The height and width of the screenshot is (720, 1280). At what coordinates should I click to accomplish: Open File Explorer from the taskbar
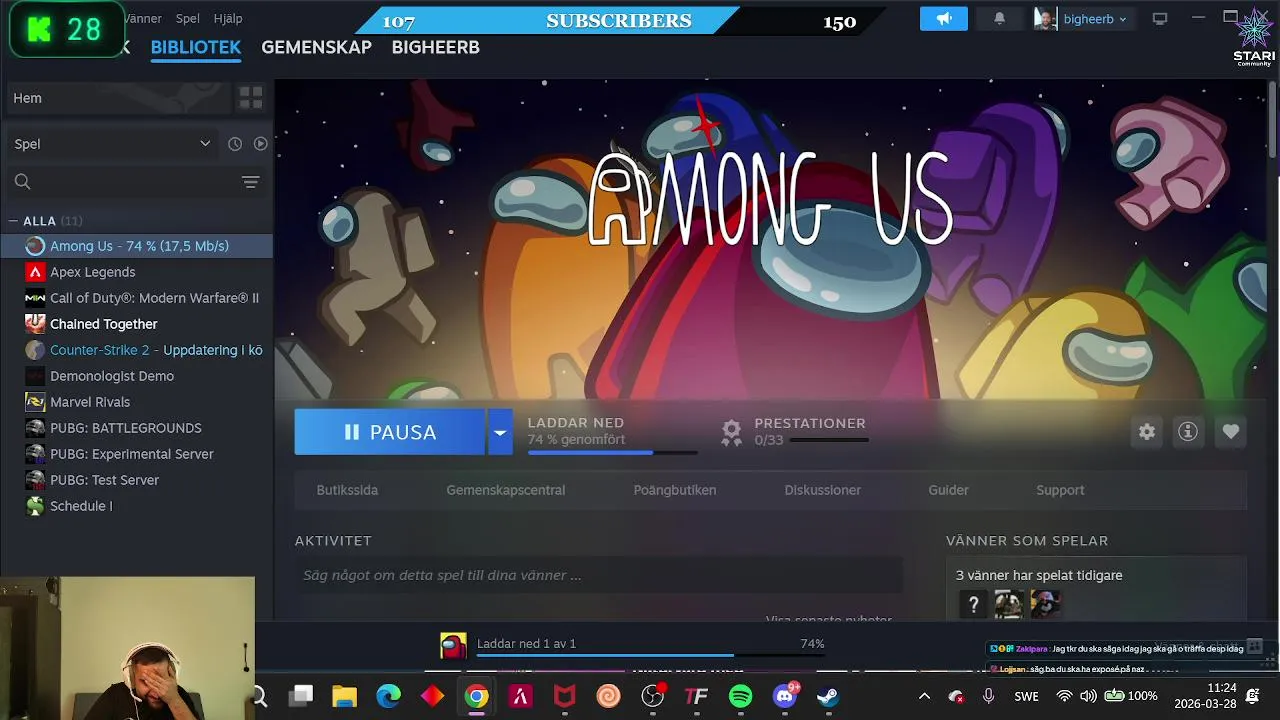point(344,696)
